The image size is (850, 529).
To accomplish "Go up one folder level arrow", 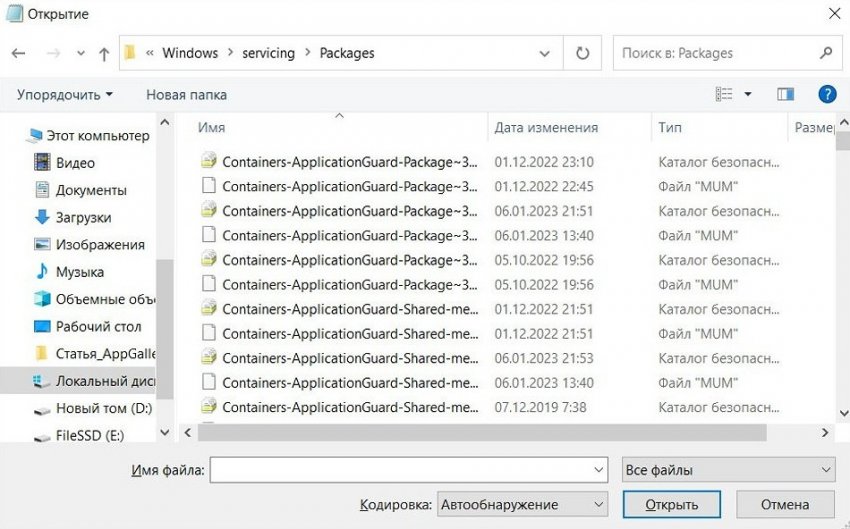I will pyautogui.click(x=104, y=53).
